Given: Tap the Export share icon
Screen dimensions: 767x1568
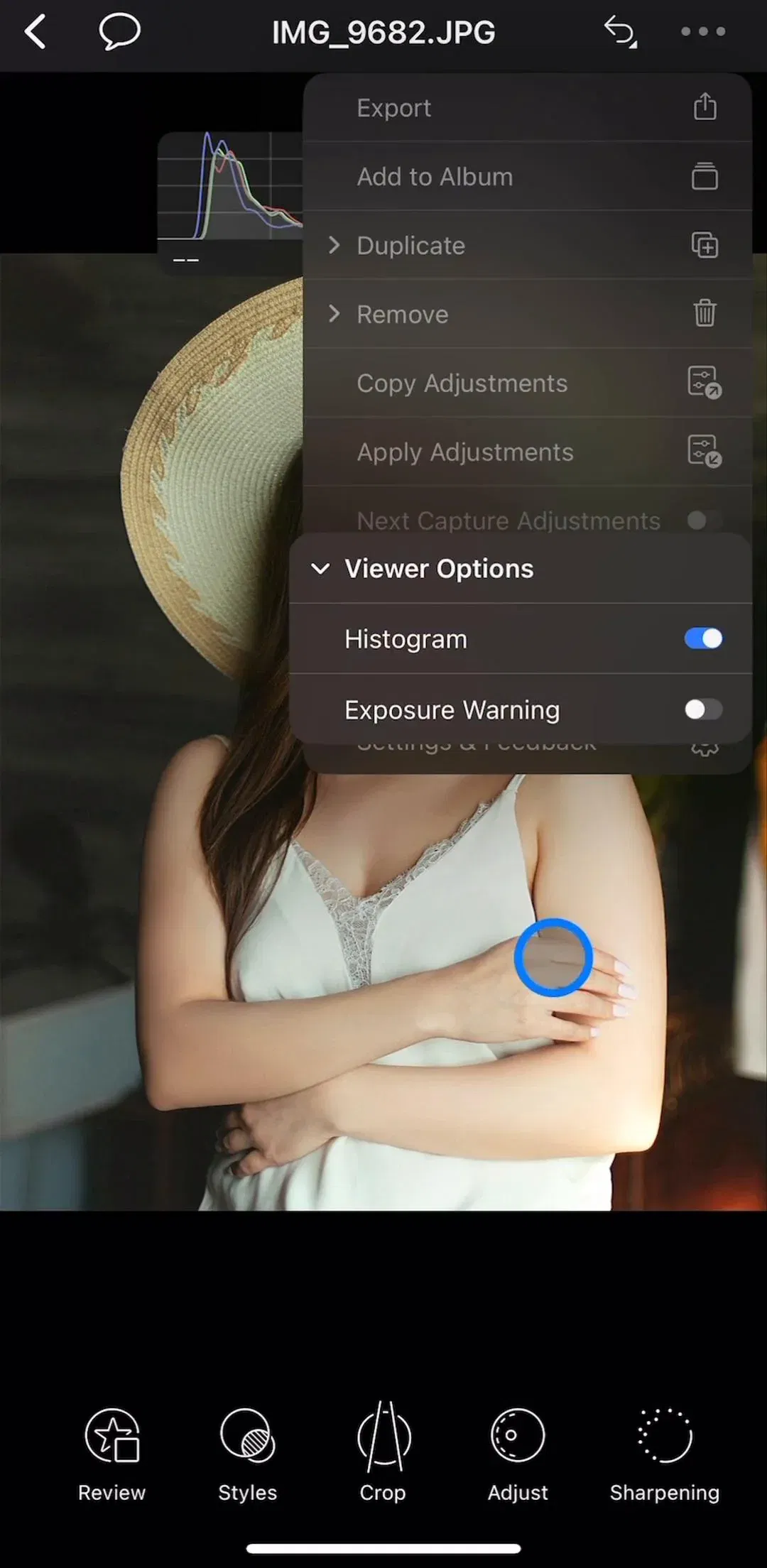Looking at the screenshot, I should coord(705,107).
